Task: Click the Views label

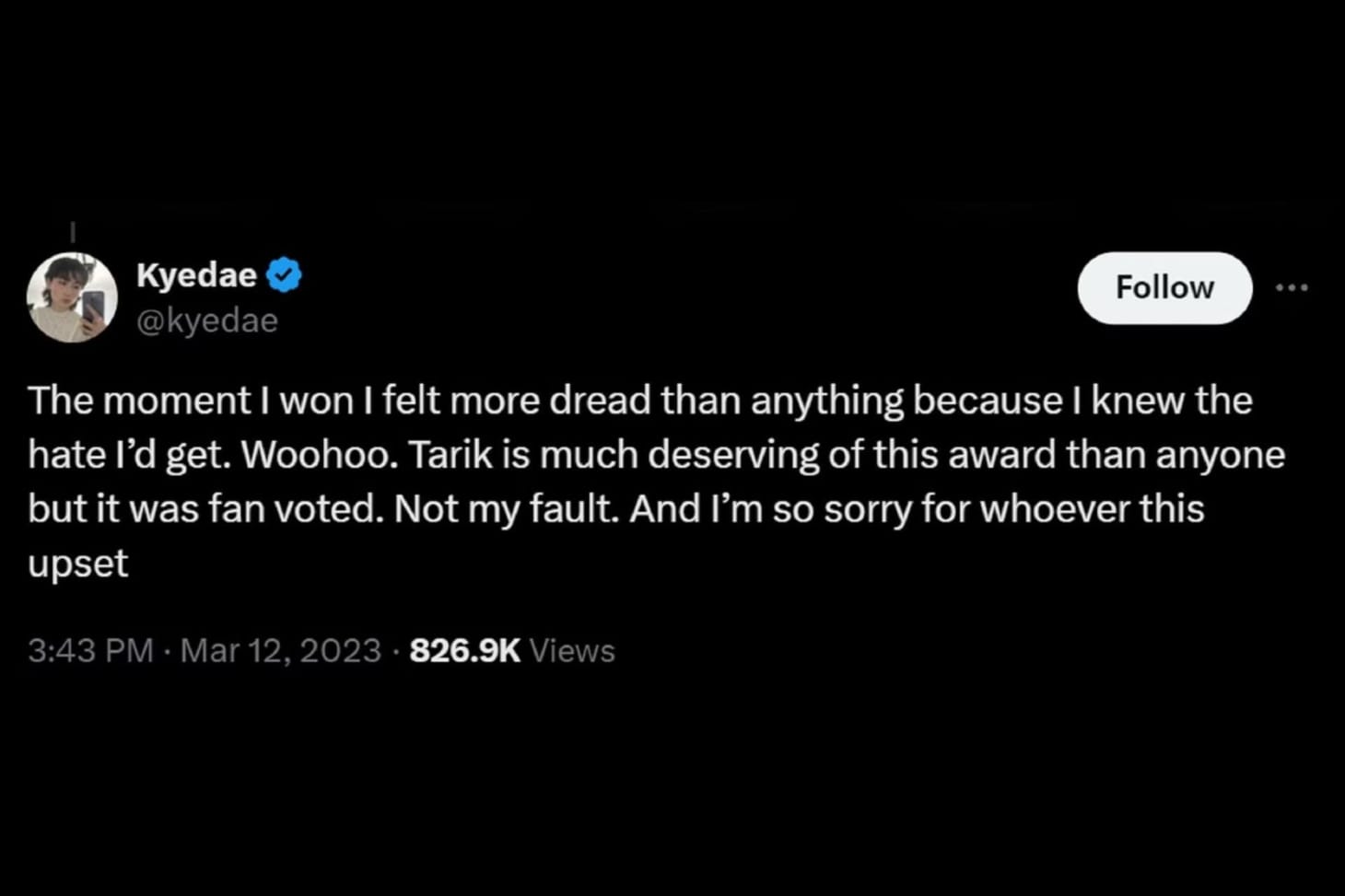Action: [572, 650]
